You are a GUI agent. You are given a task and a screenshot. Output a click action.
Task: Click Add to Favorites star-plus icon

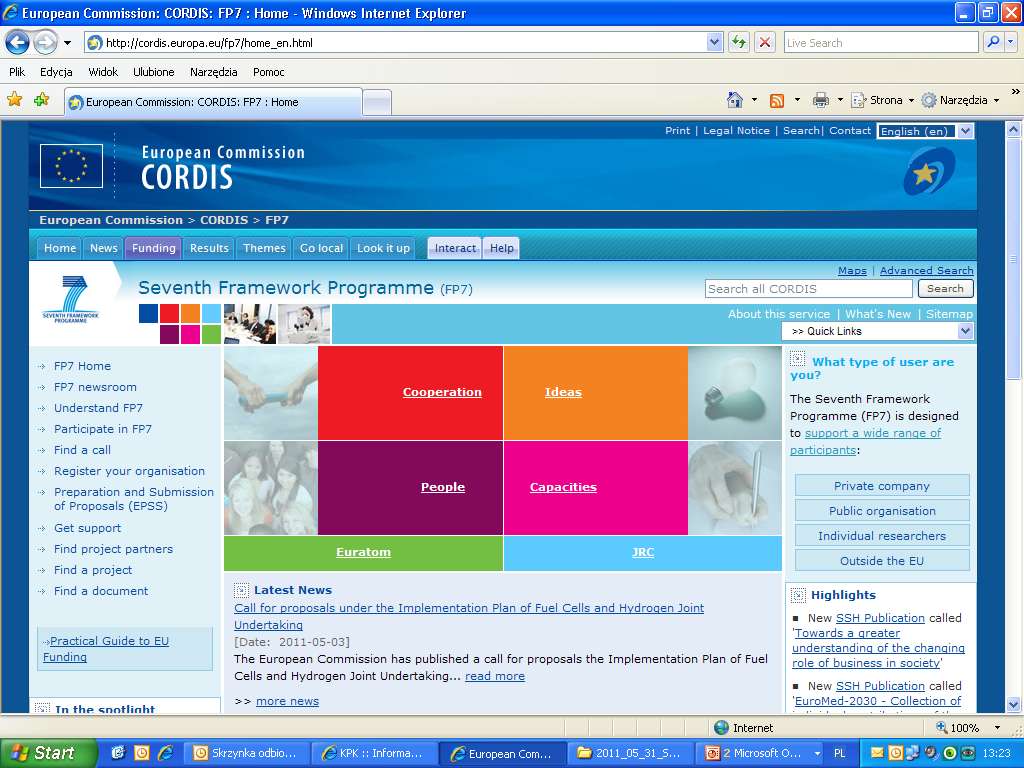tap(42, 99)
